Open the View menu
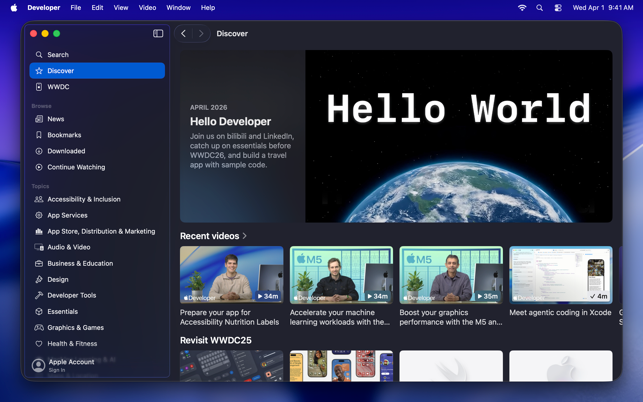 click(x=121, y=8)
